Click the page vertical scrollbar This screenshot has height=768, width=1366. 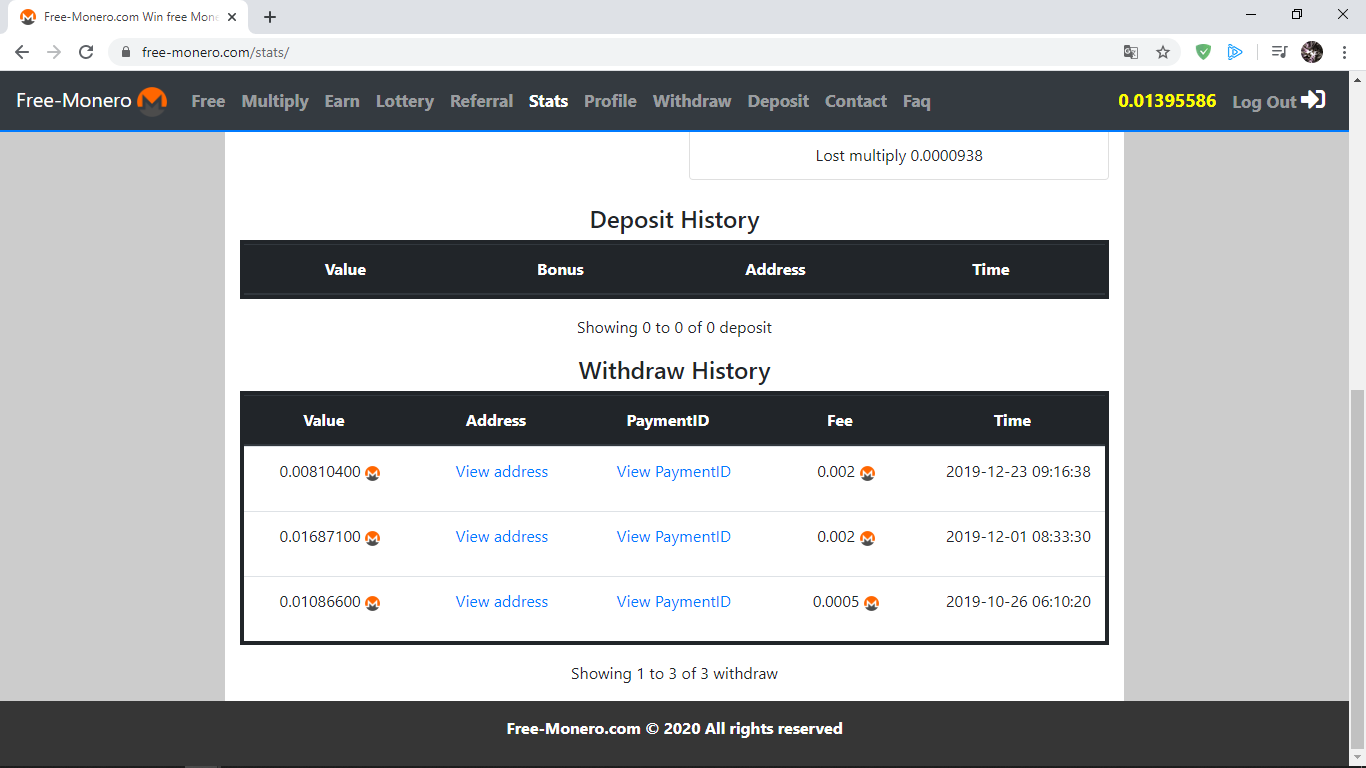point(1357,568)
